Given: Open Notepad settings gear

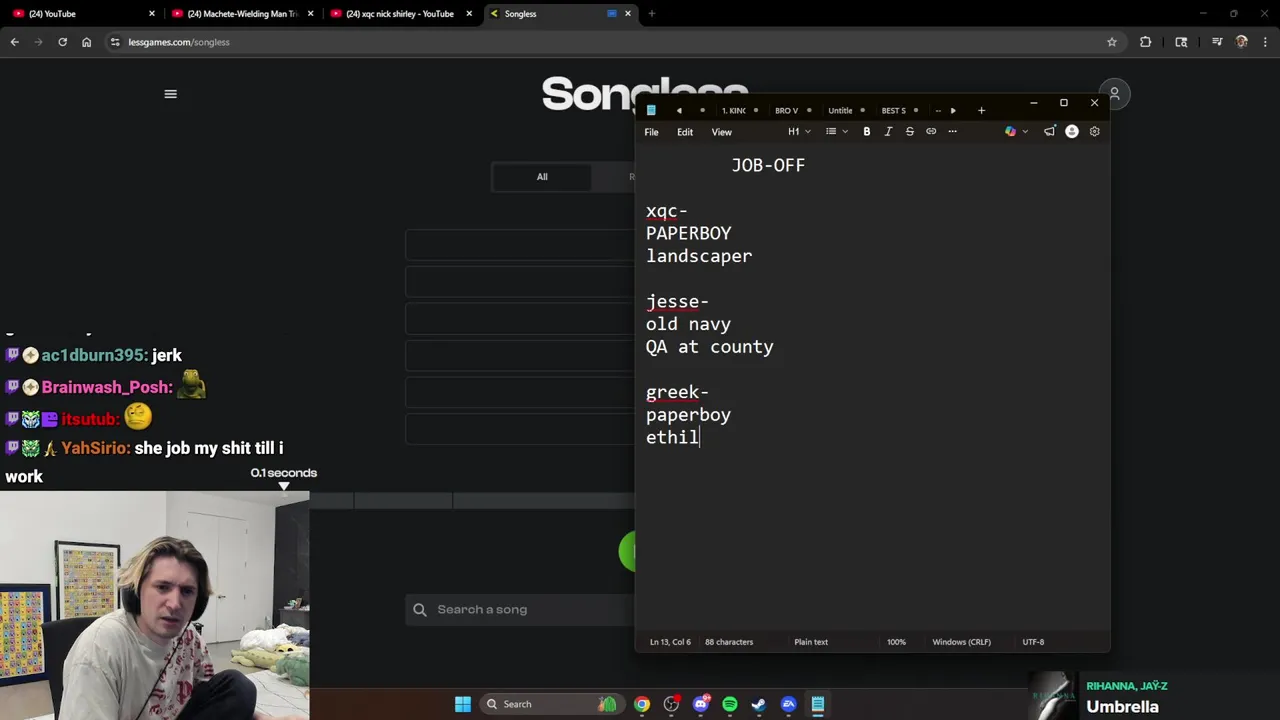Looking at the screenshot, I should [x=1094, y=131].
